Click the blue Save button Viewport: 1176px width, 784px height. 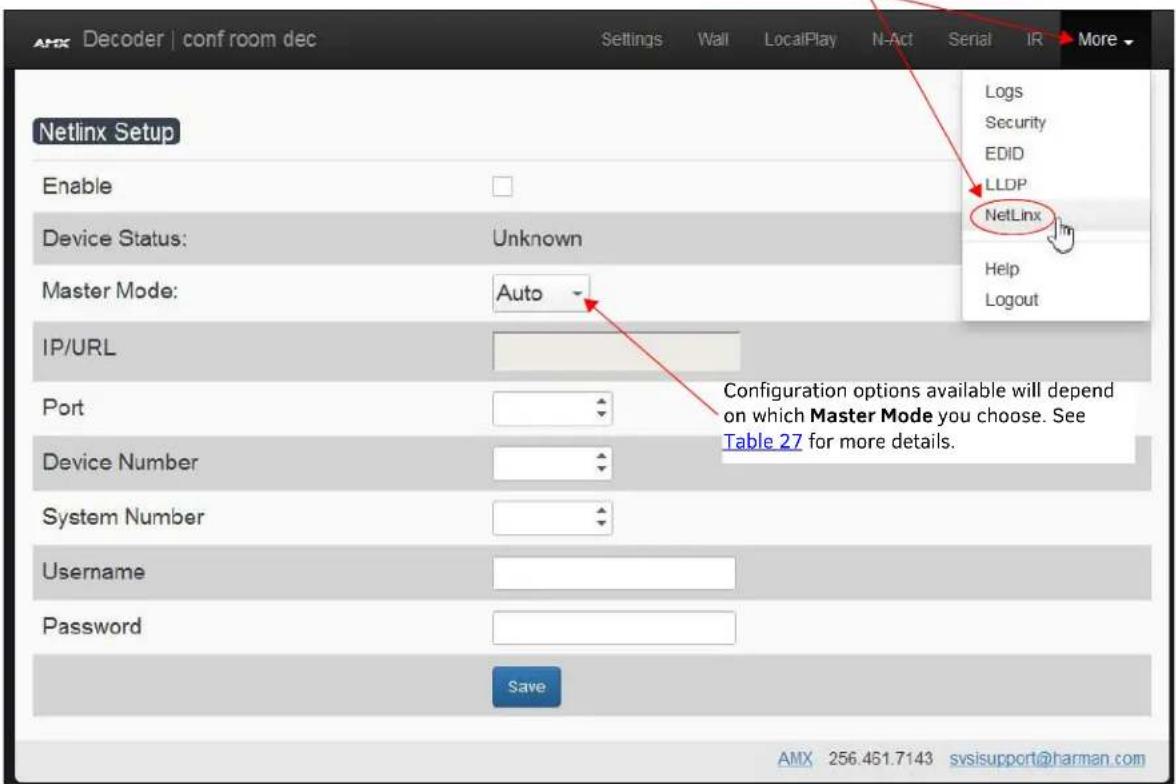coord(526,686)
